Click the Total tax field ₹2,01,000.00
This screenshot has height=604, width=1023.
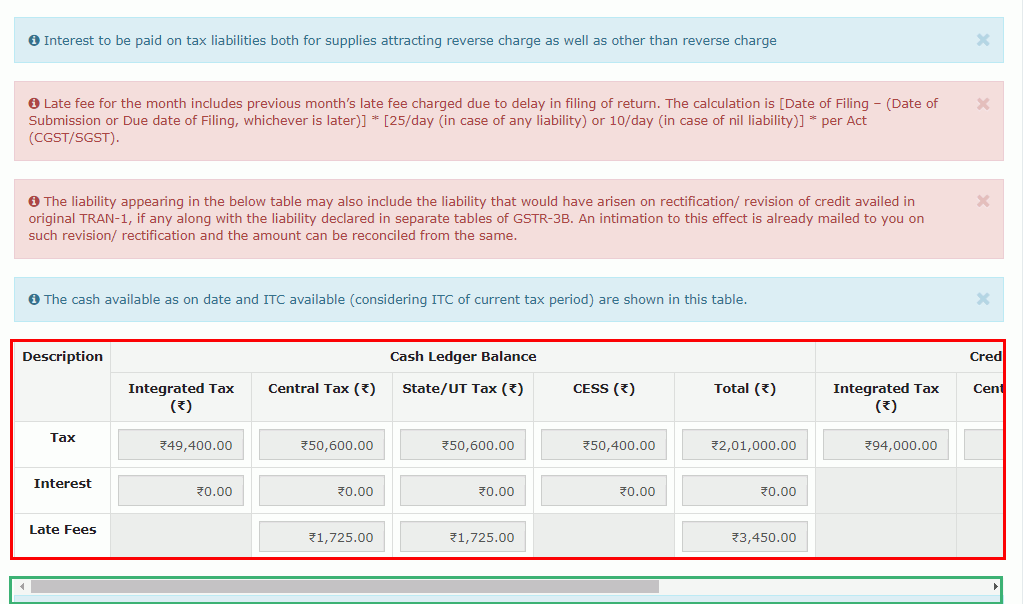[x=745, y=445]
